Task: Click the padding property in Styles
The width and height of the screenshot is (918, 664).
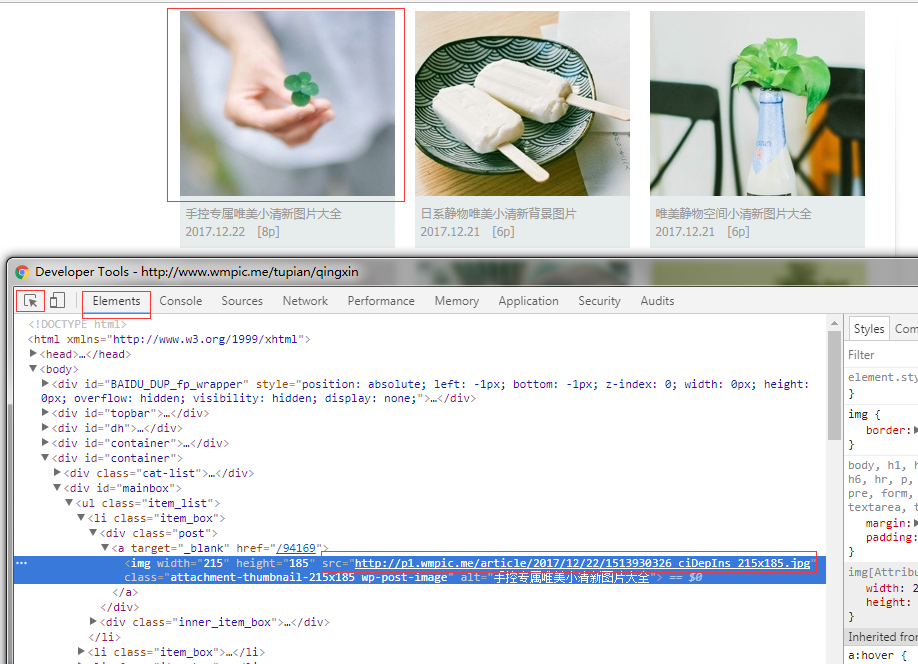Action: point(890,538)
